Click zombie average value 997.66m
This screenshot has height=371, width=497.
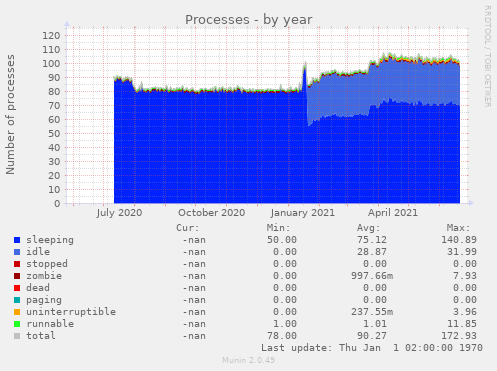coord(372,276)
